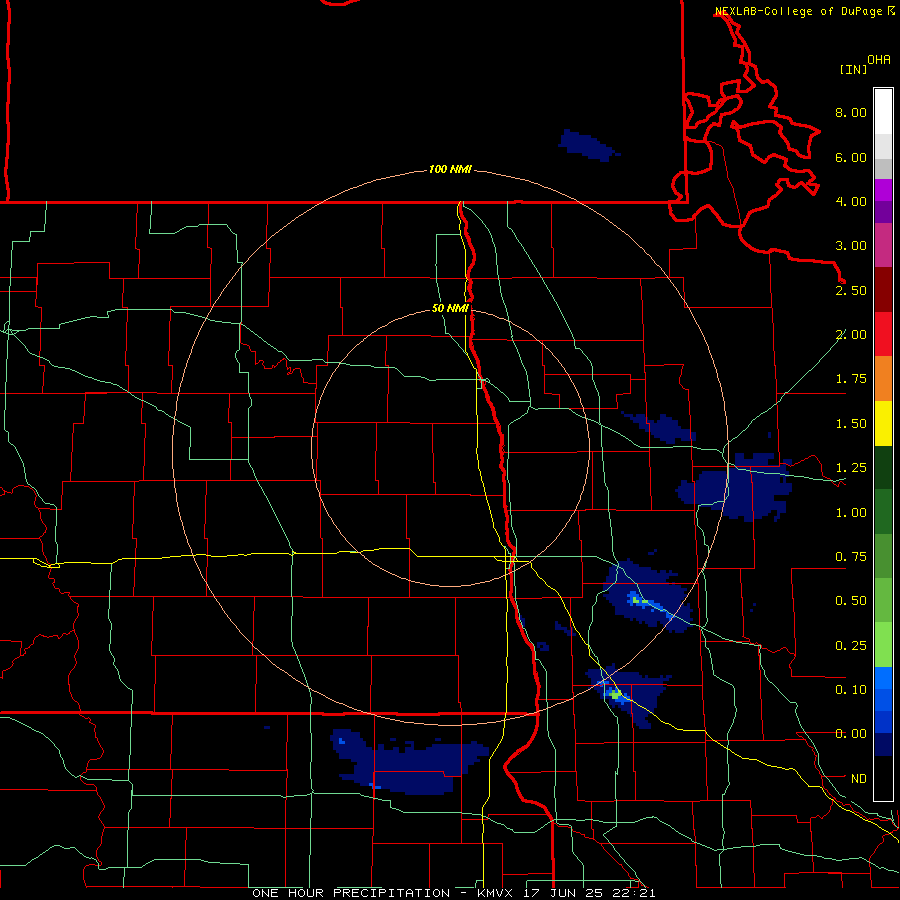Click the 50 NMI range ring label

[450, 309]
